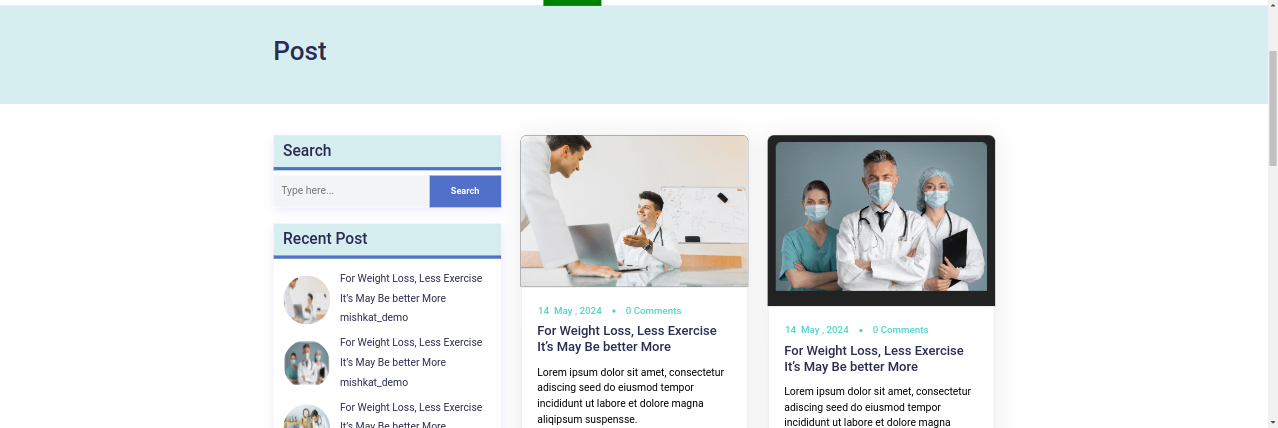Open second card's weight loss headline

(x=874, y=359)
